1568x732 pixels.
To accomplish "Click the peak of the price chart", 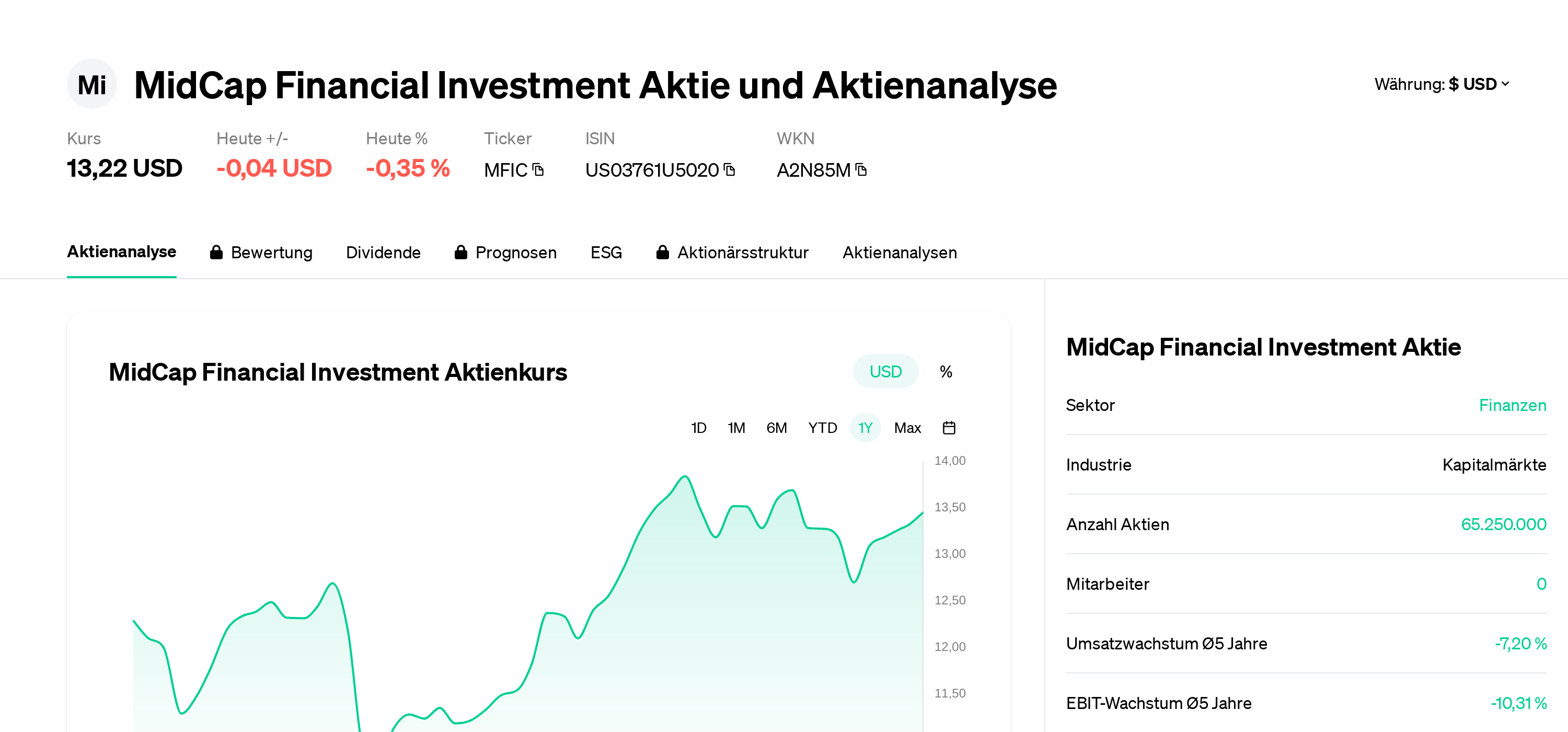I will click(685, 476).
